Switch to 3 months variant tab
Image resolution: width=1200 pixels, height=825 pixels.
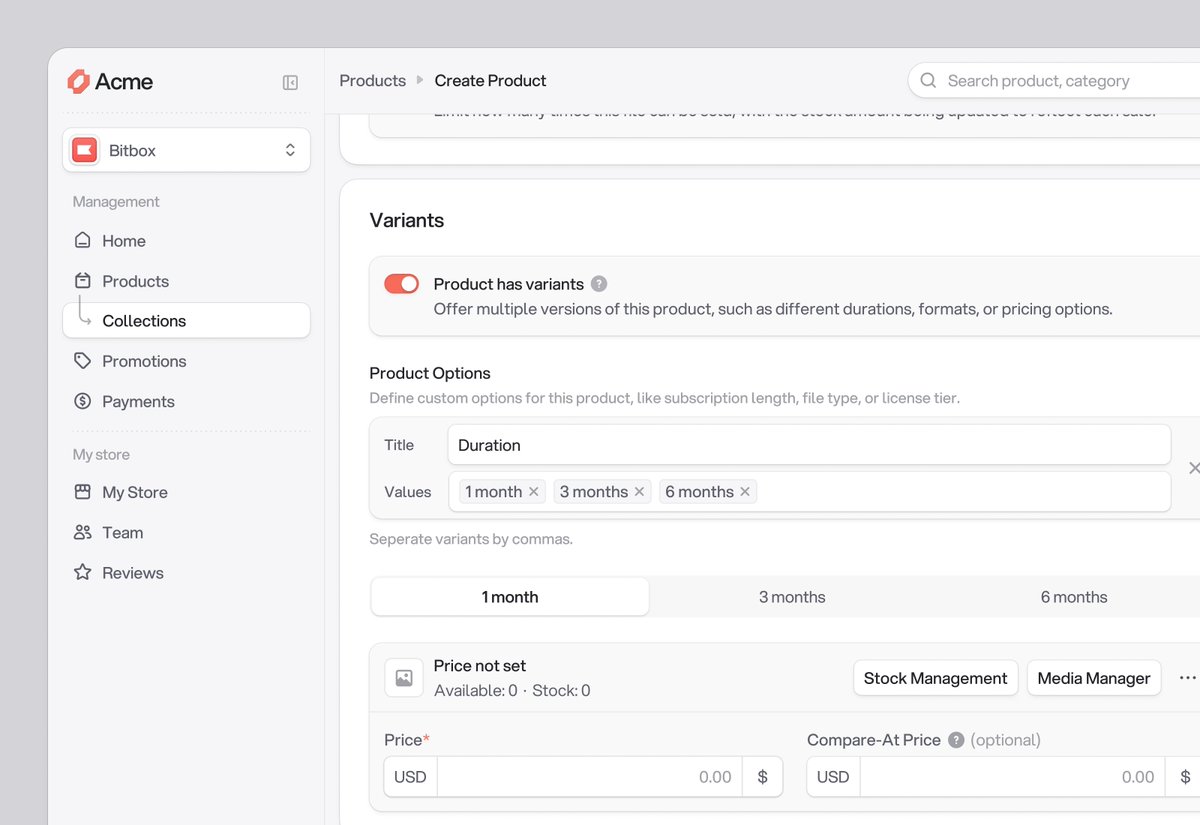792,597
